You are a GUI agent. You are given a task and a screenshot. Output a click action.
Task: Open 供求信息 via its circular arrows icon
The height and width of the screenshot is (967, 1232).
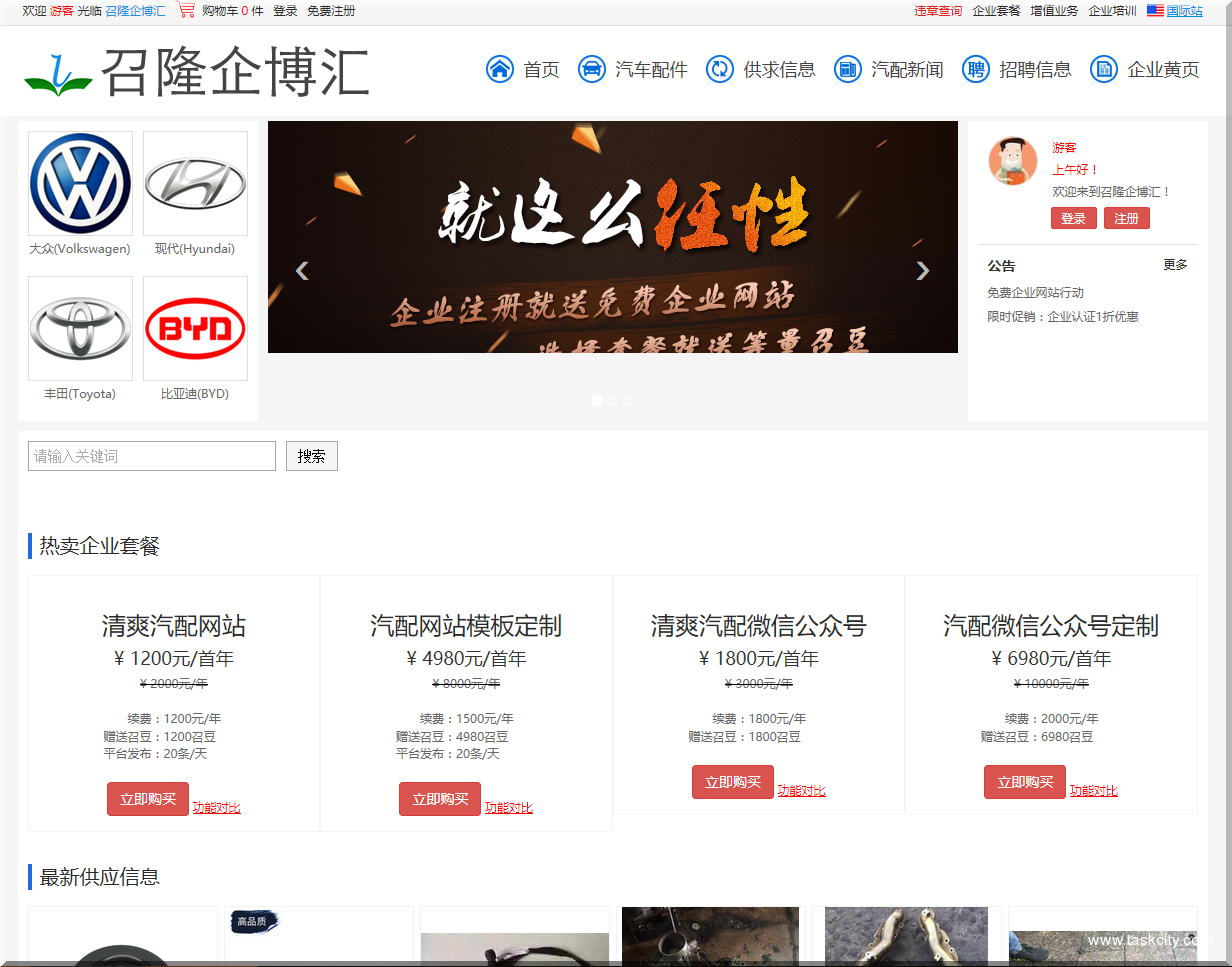point(719,70)
